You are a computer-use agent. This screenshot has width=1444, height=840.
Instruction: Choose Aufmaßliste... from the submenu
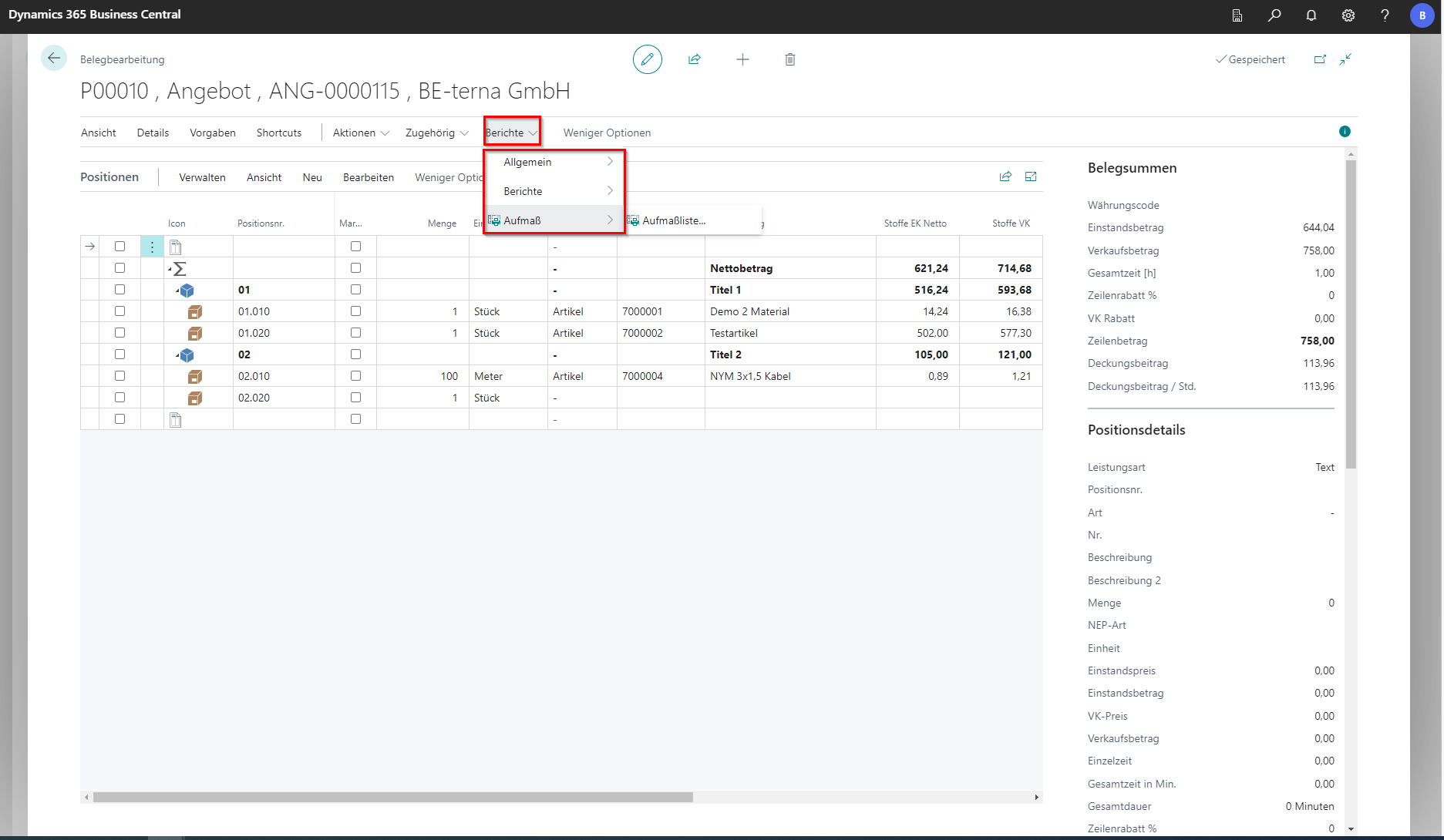pos(674,220)
